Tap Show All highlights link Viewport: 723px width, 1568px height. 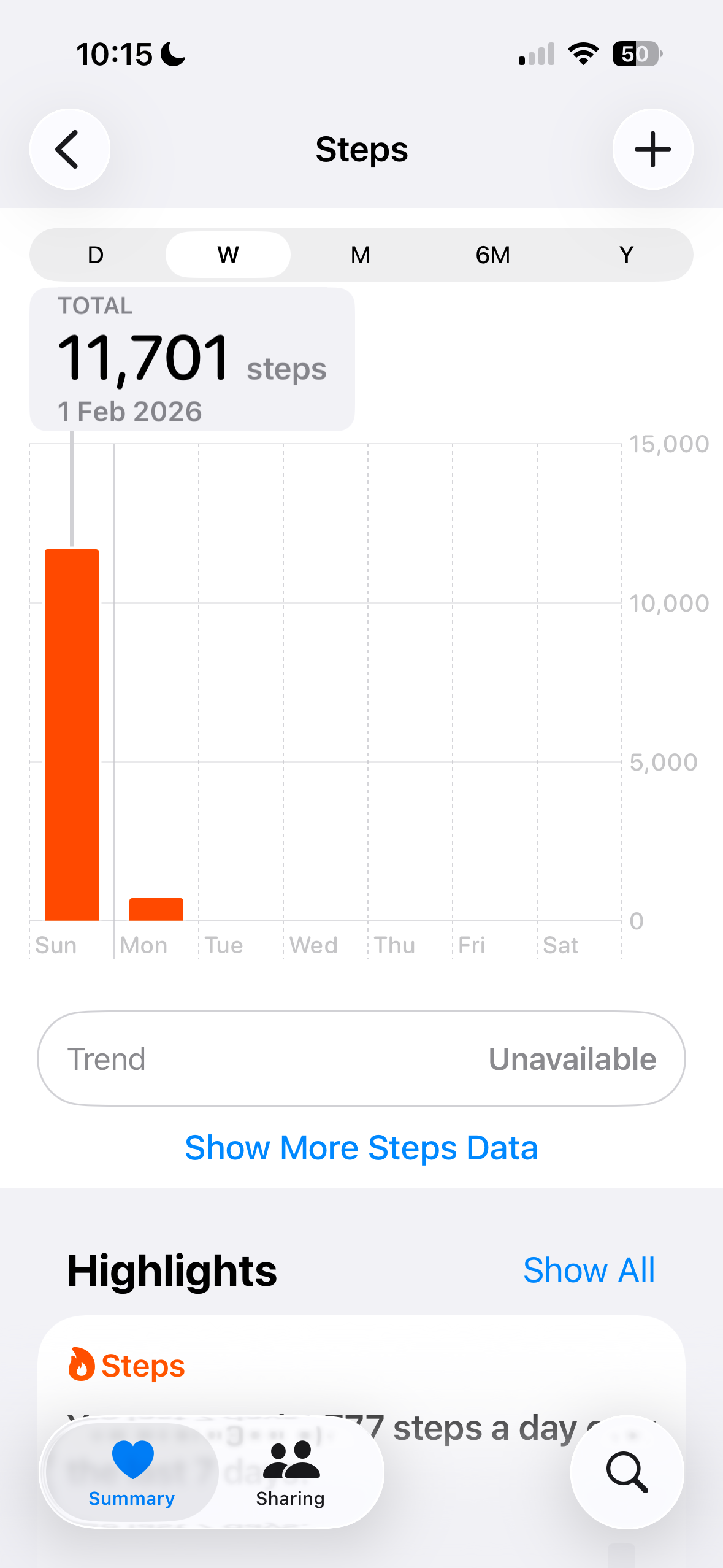coord(589,1270)
